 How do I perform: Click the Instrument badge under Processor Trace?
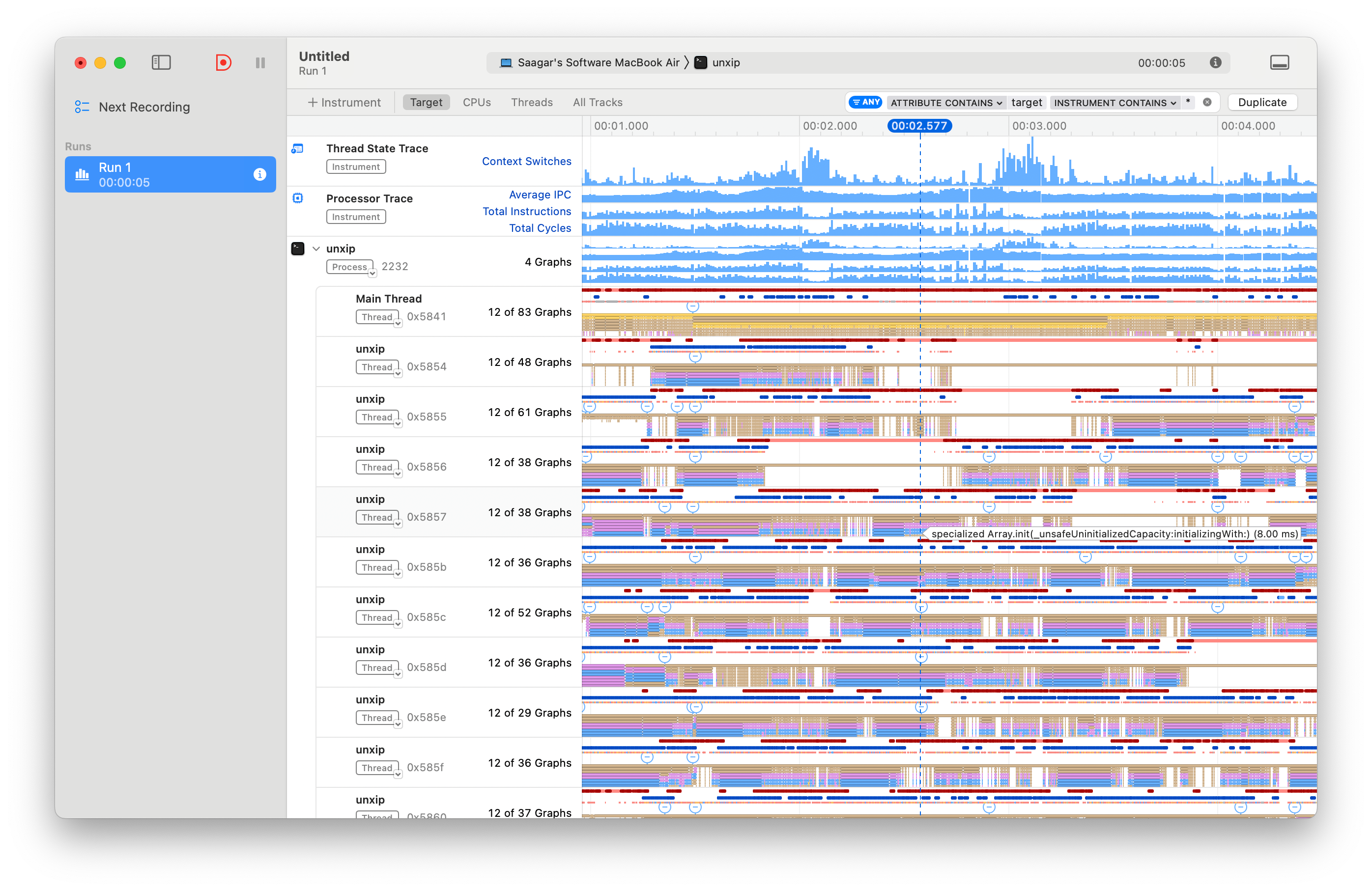coord(356,217)
